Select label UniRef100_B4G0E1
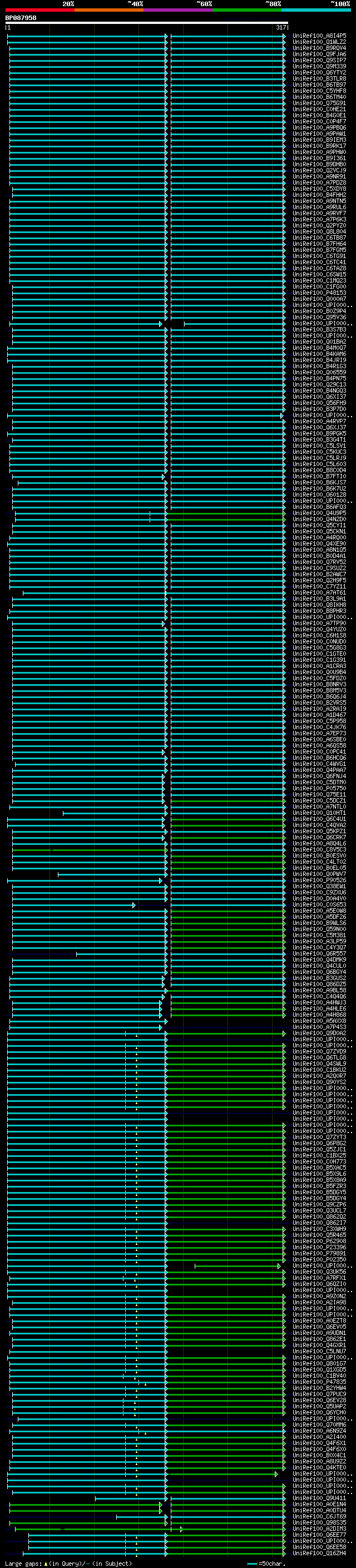The height and width of the screenshot is (1568, 356). coord(319,116)
